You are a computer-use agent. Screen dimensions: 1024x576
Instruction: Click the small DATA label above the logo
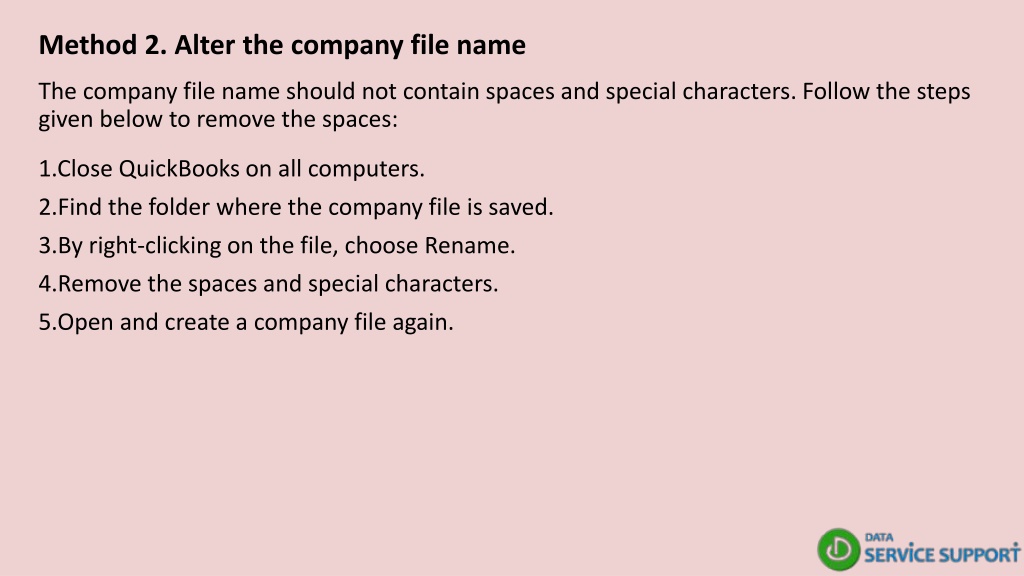tap(878, 537)
